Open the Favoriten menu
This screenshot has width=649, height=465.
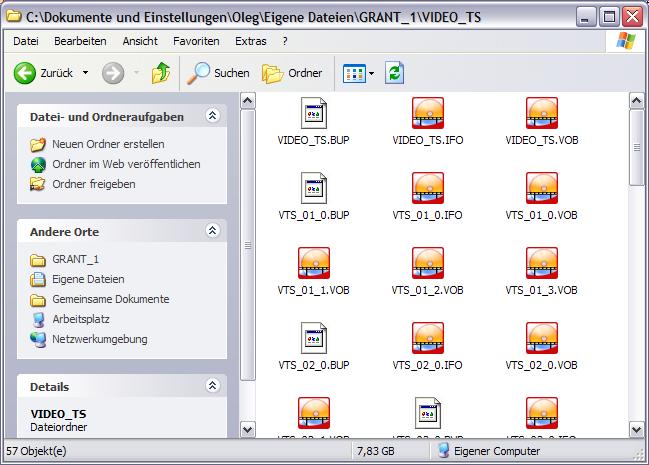click(196, 41)
